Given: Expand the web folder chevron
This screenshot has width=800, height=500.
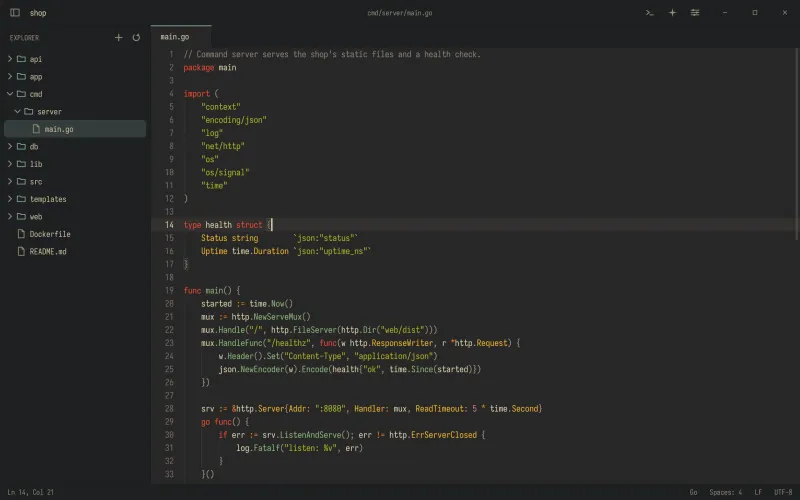Looking at the screenshot, I should coord(10,216).
